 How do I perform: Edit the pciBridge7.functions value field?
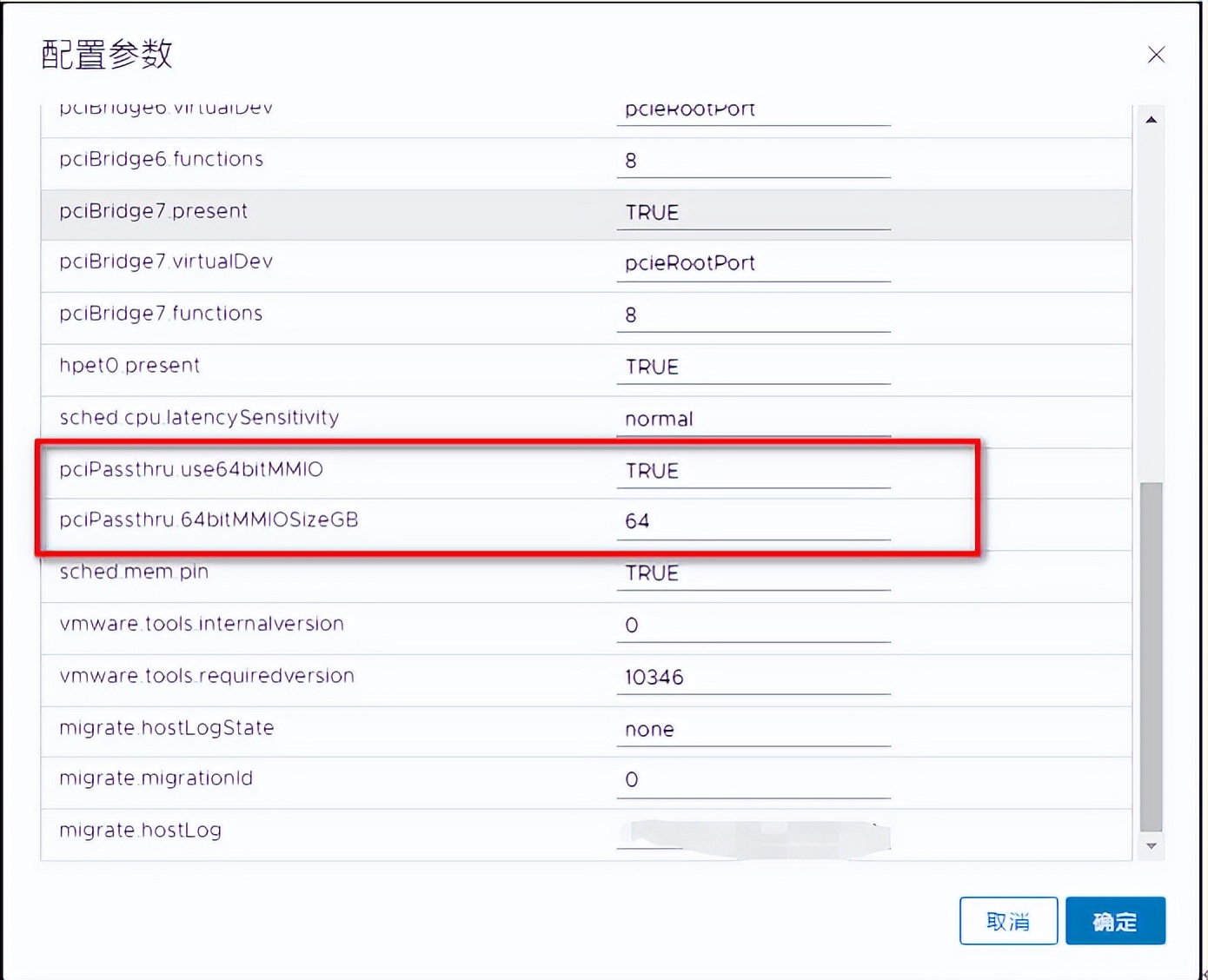tap(753, 315)
